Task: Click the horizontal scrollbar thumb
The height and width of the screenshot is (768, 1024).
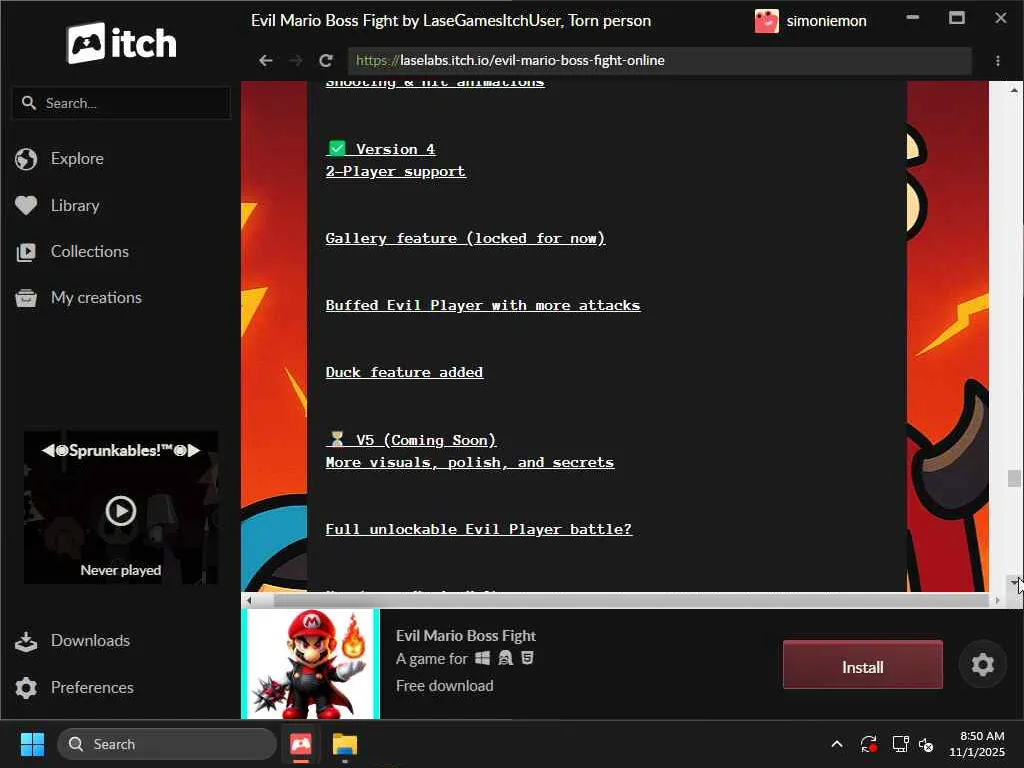Action: click(x=631, y=600)
